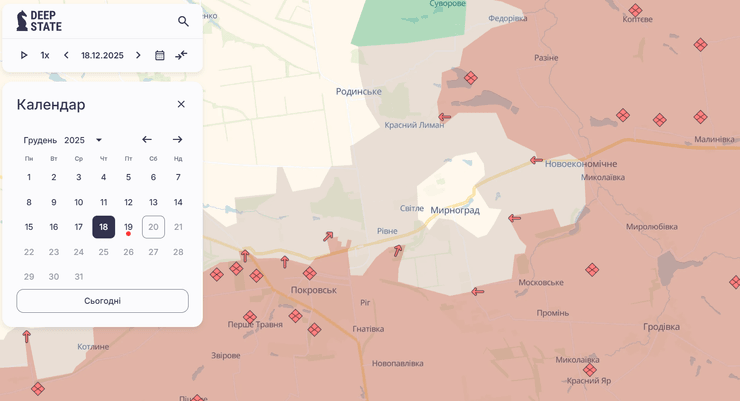Click the compare dates arrows icon
Screen dimensions: 740x401
181,55
